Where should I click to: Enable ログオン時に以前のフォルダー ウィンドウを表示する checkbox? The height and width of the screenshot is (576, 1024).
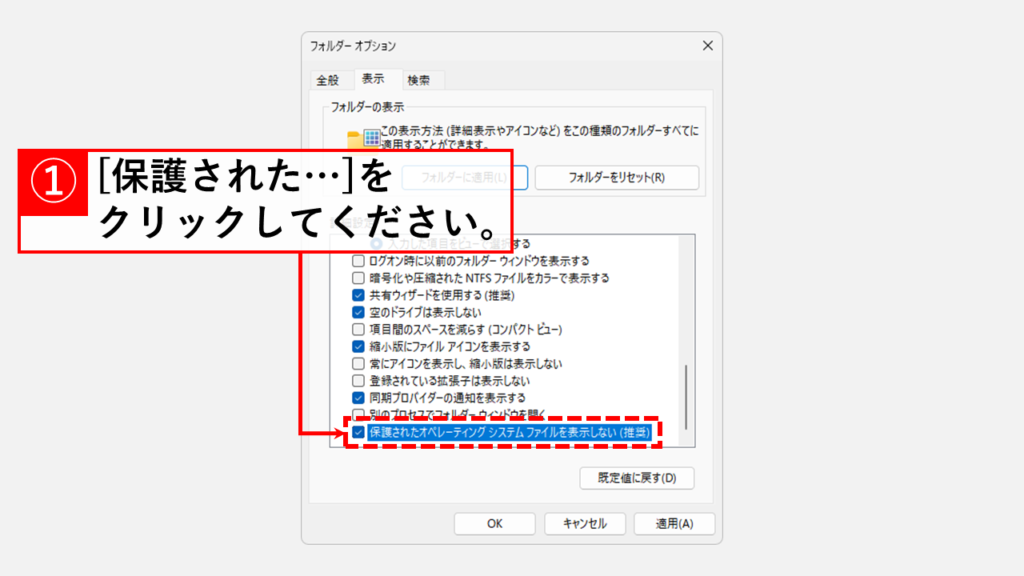coord(359,261)
